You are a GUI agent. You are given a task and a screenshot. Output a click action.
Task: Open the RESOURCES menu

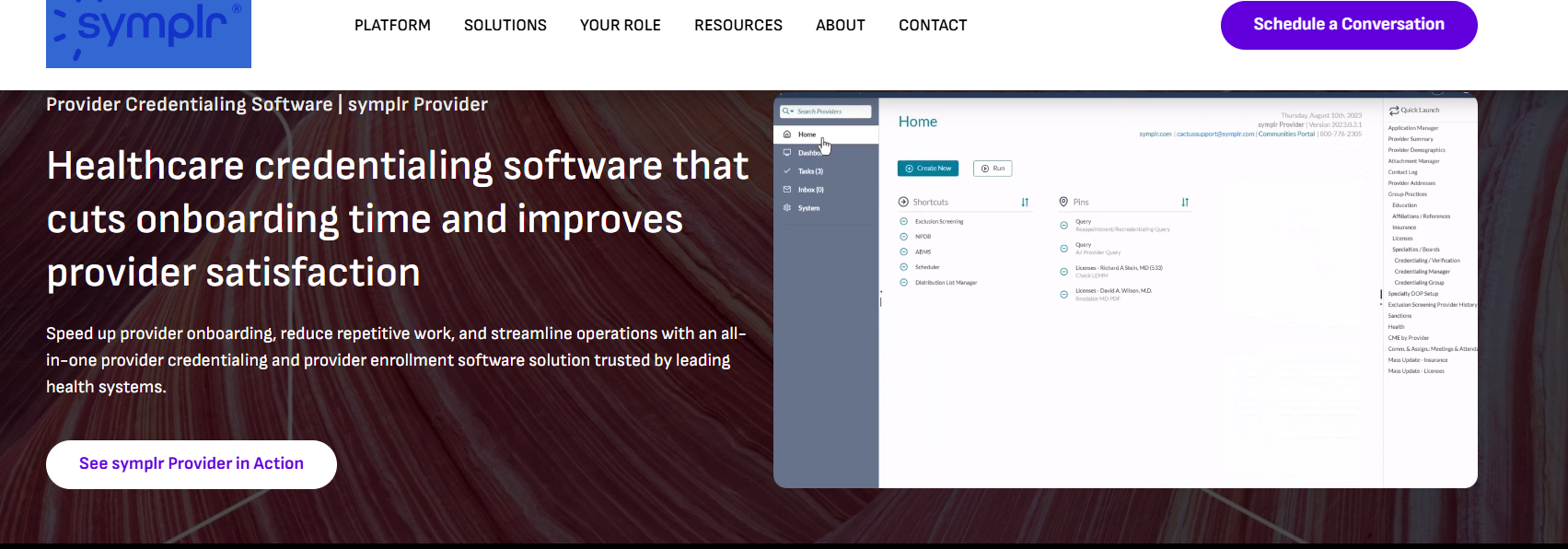pos(738,26)
